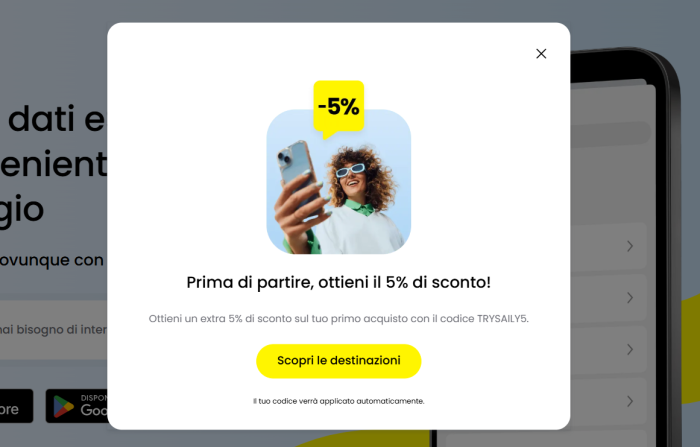Expand the first chevron row in phone mockup

click(x=629, y=246)
